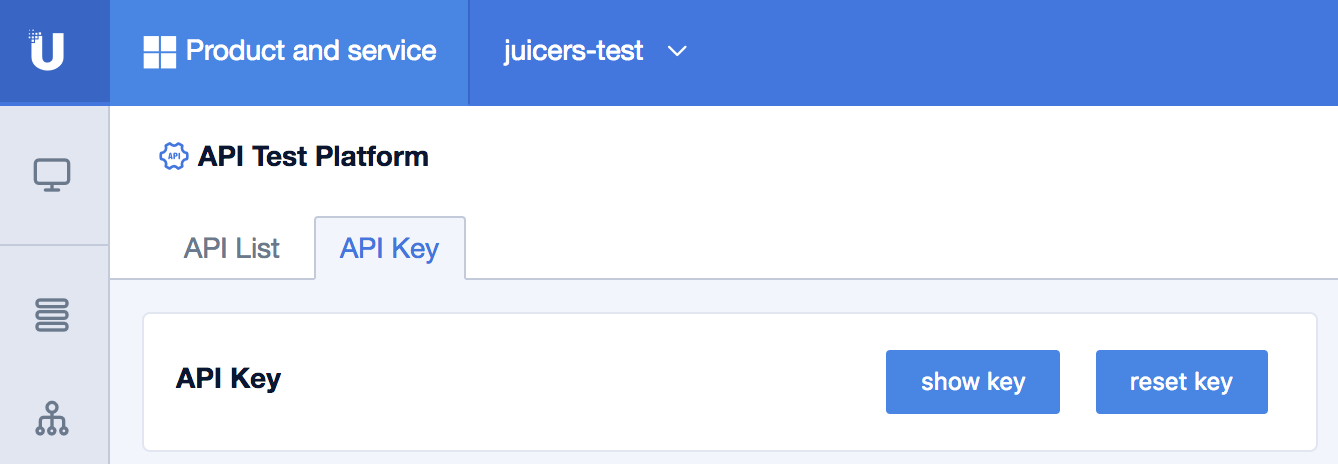
Task: Click the bold API Key card label
Action: pos(228,379)
